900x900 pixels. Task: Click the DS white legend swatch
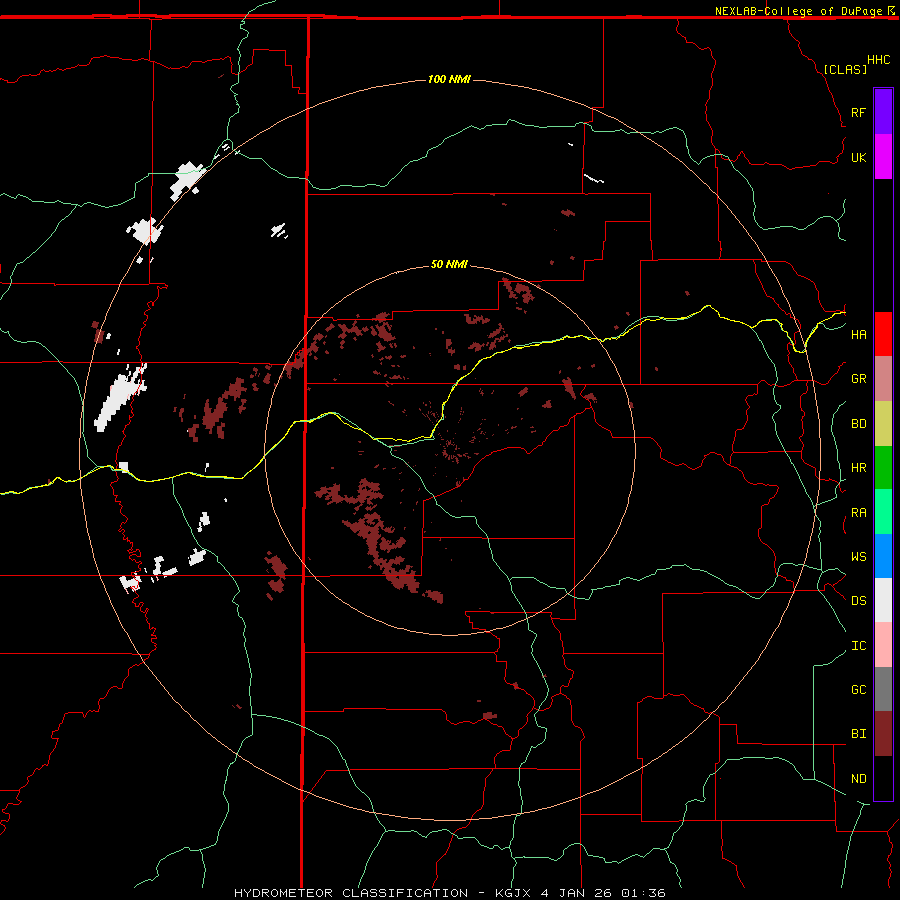883,600
